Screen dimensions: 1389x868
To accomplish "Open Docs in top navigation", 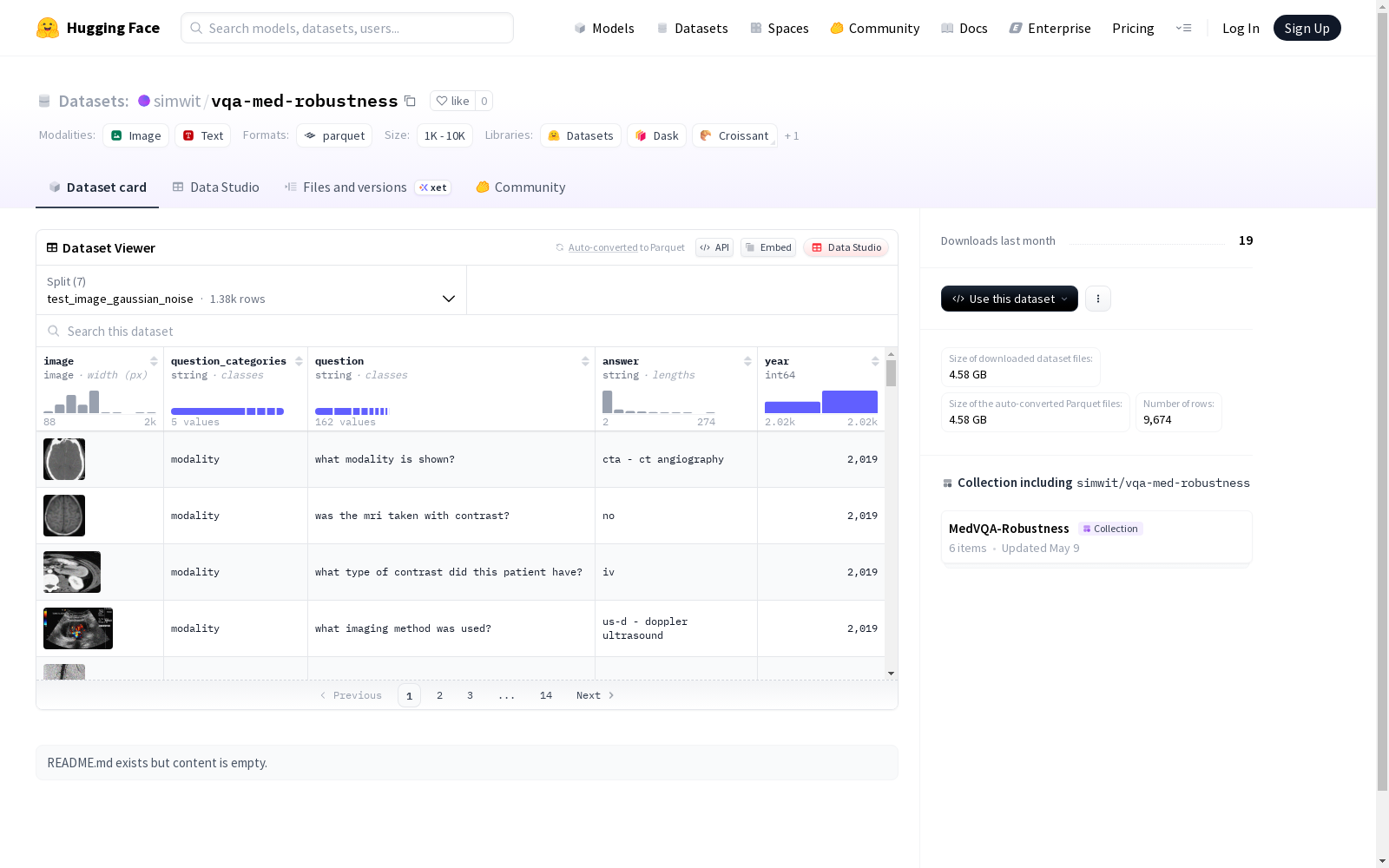I will pyautogui.click(x=964, y=28).
